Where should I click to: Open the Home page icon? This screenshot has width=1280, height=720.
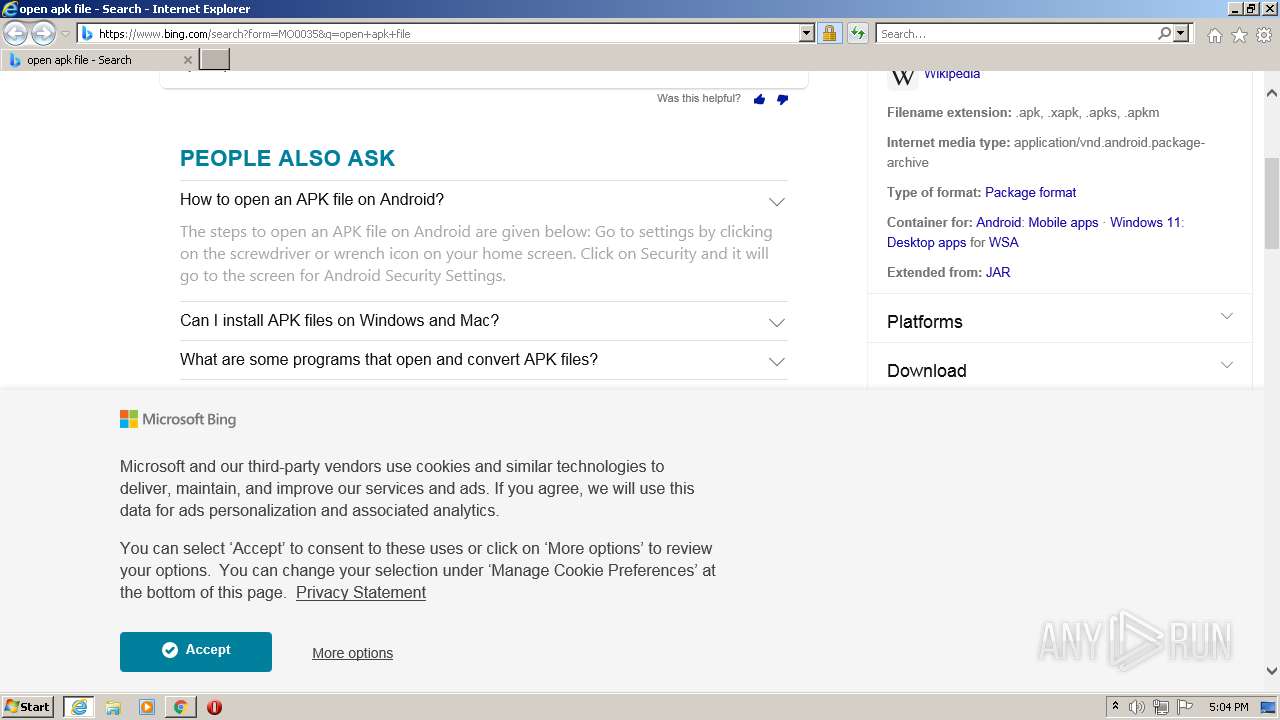pos(1214,35)
